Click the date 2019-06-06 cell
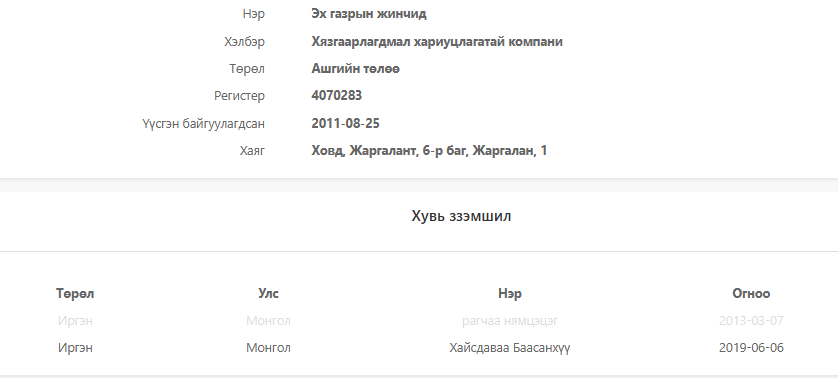 [x=751, y=348]
